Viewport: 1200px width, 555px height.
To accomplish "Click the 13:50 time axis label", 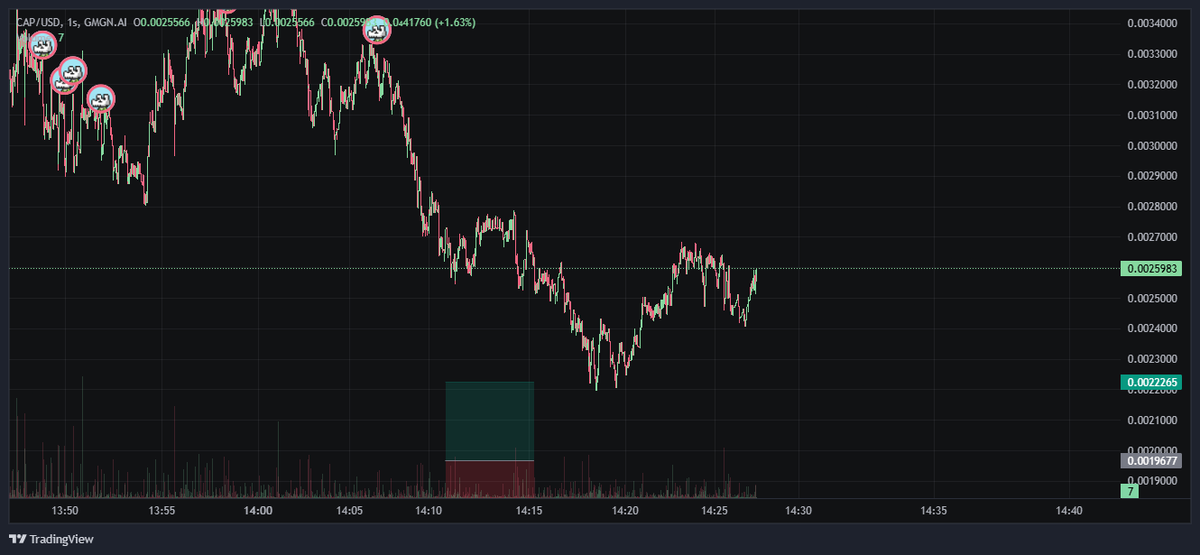I will point(65,510).
